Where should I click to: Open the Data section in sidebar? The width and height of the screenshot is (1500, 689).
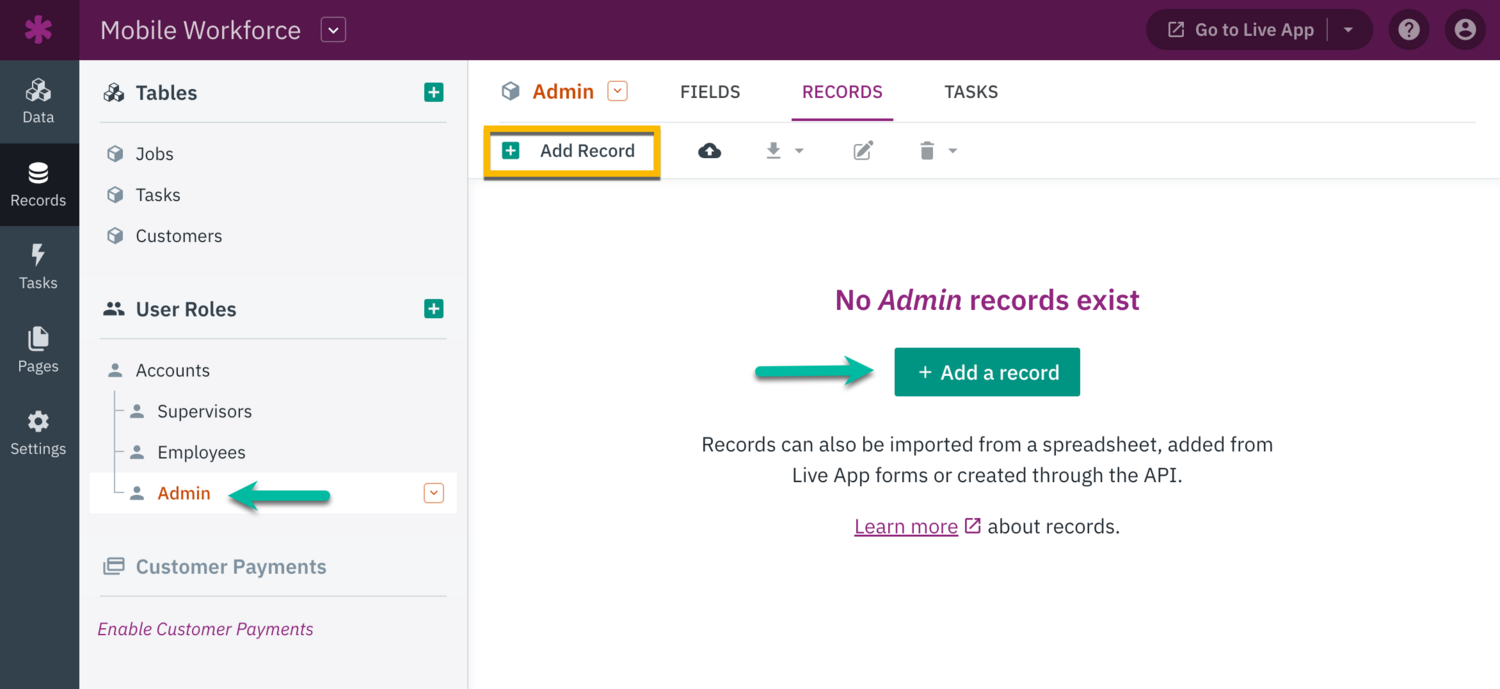[x=39, y=102]
